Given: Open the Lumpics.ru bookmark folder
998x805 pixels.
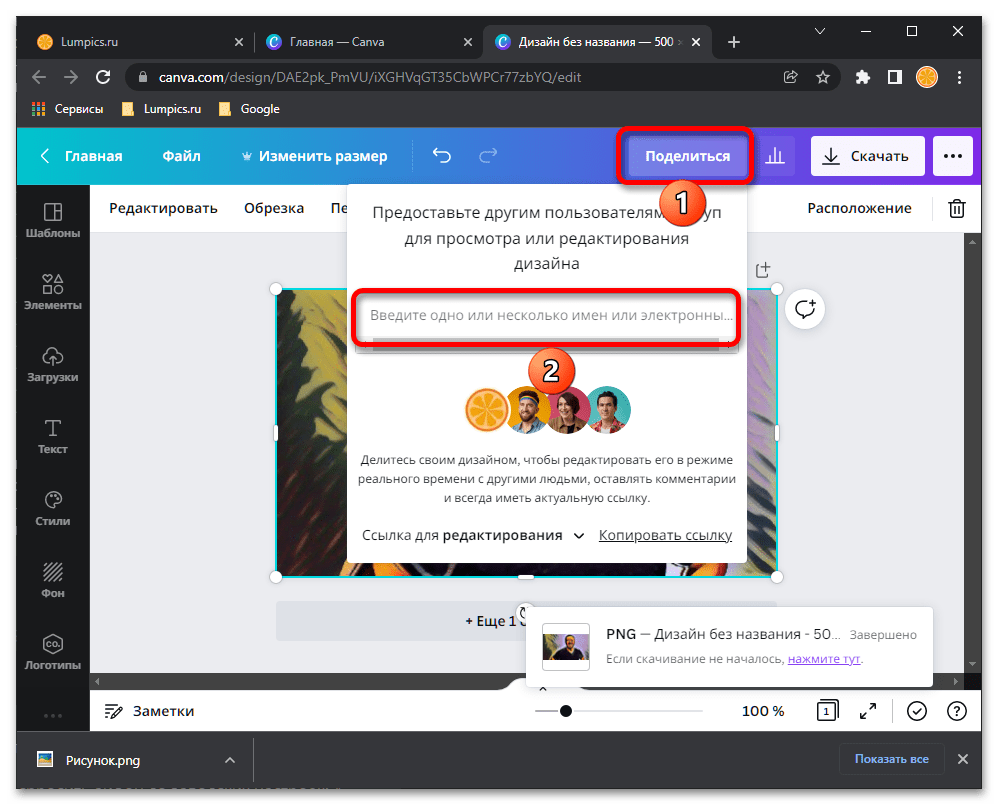Looking at the screenshot, I should [x=162, y=109].
